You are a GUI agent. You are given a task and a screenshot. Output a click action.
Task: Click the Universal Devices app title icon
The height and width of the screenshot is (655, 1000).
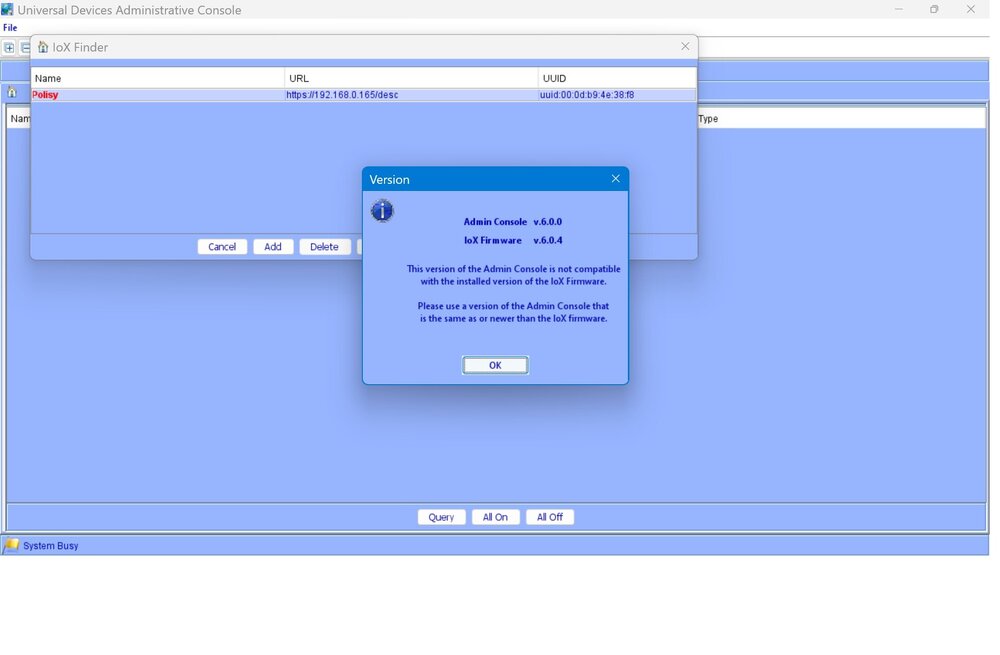click(8, 10)
